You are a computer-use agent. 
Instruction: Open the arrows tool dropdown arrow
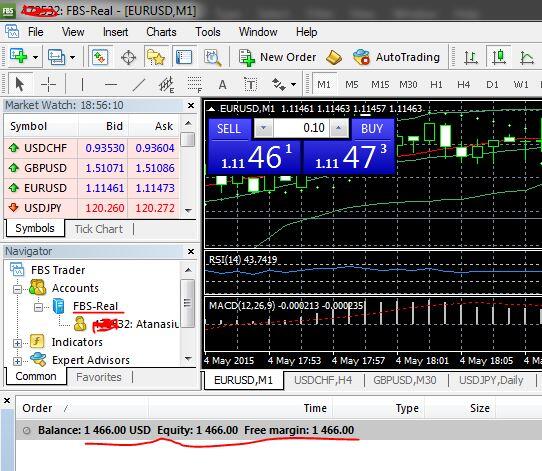[293, 85]
